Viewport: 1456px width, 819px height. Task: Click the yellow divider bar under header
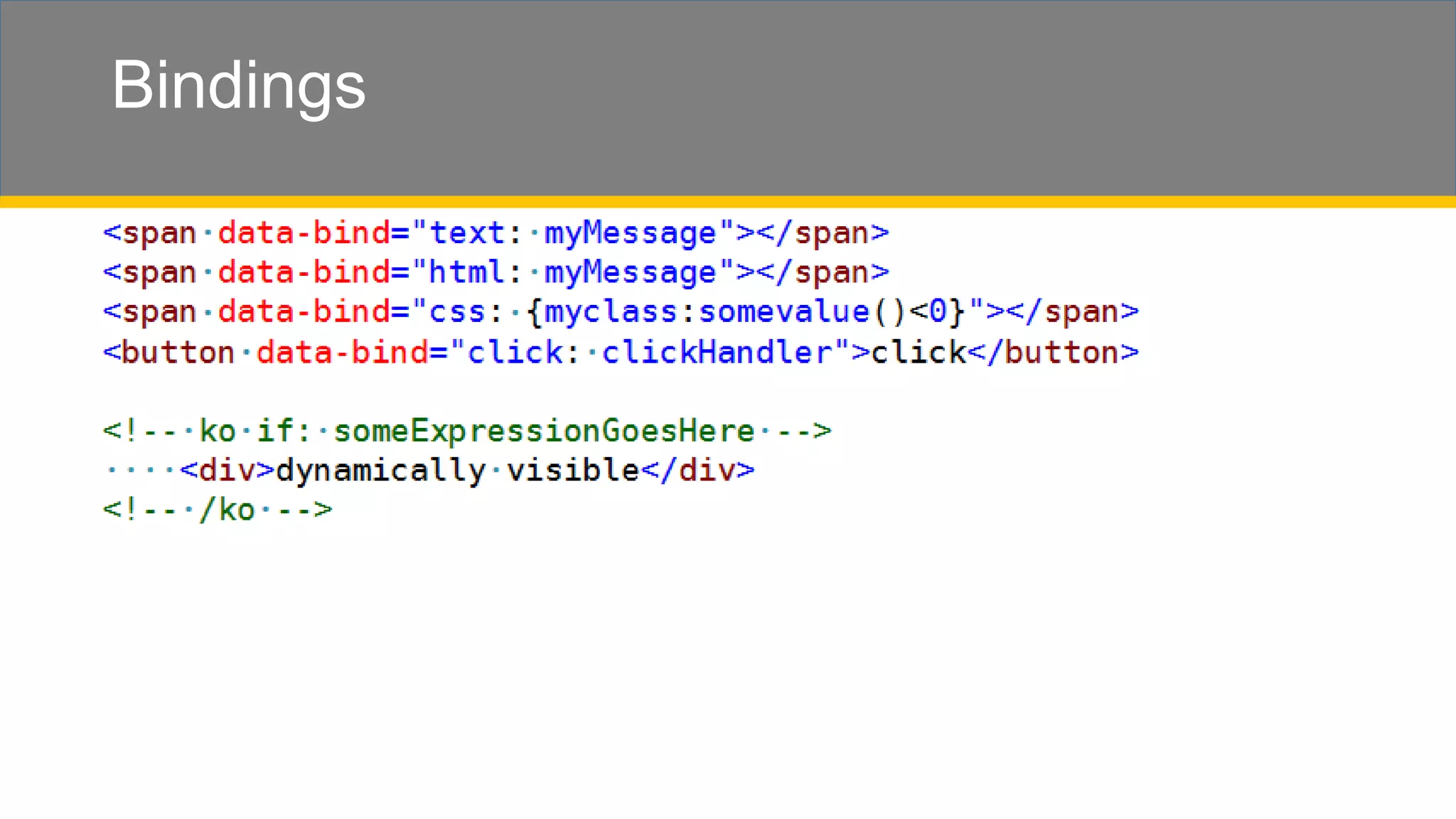click(728, 202)
